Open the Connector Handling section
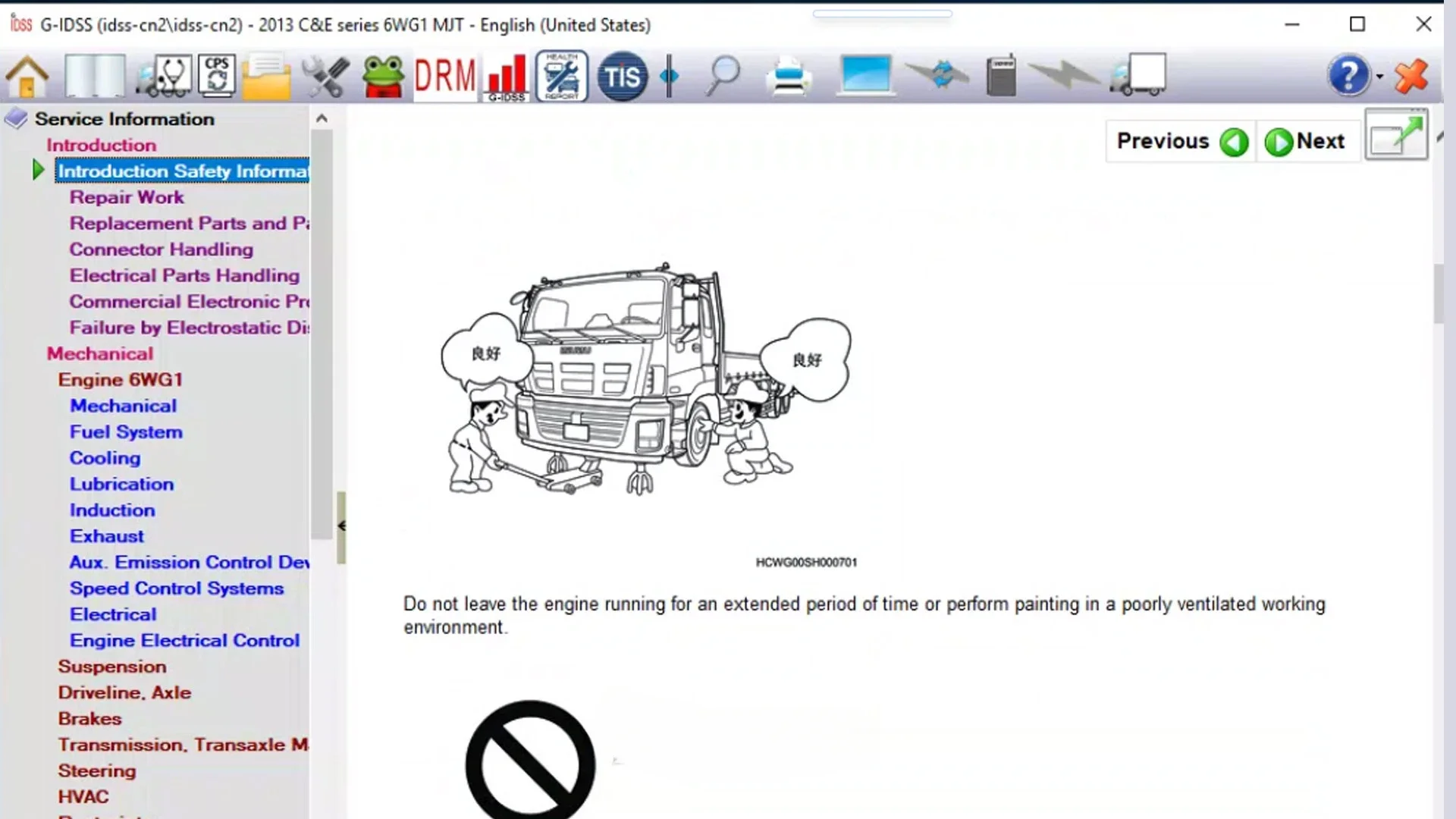Viewport: 1456px width, 819px height. click(x=161, y=249)
